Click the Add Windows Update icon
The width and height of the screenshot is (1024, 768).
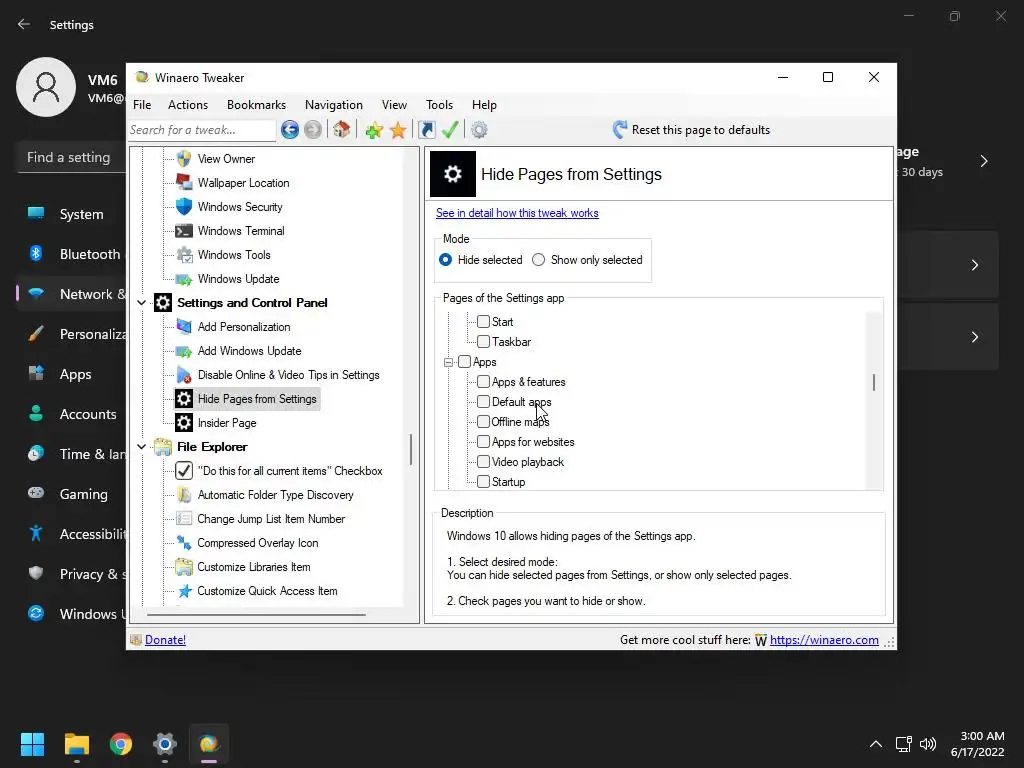pos(184,351)
